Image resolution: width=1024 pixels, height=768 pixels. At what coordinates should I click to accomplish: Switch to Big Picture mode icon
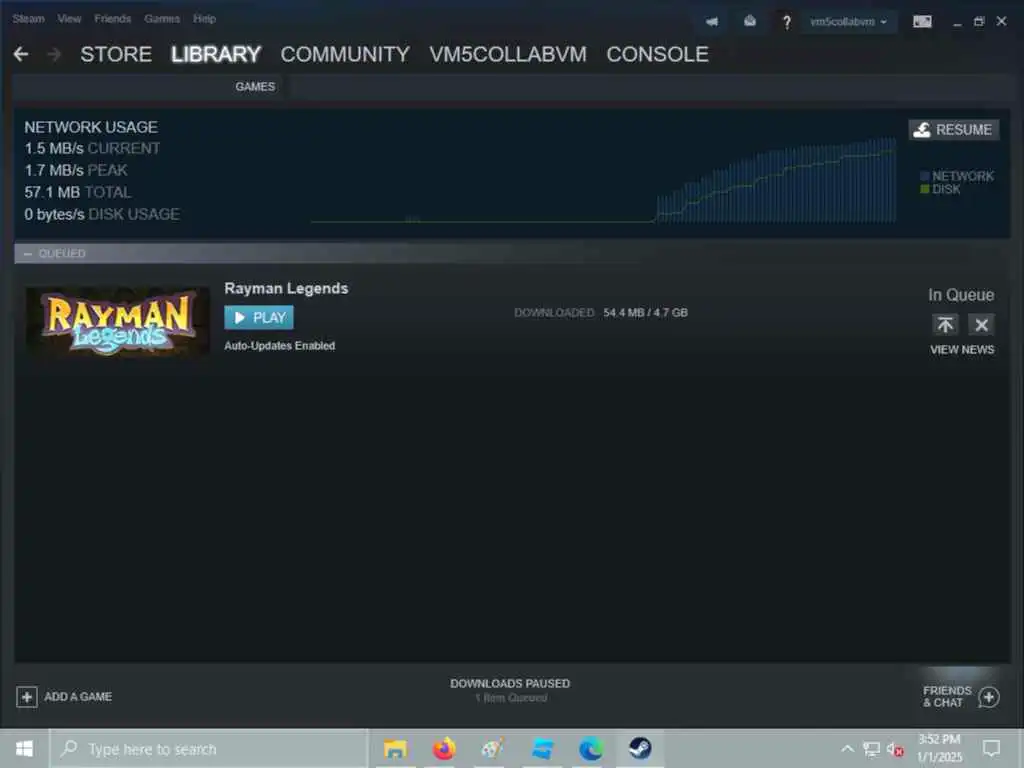click(x=922, y=22)
